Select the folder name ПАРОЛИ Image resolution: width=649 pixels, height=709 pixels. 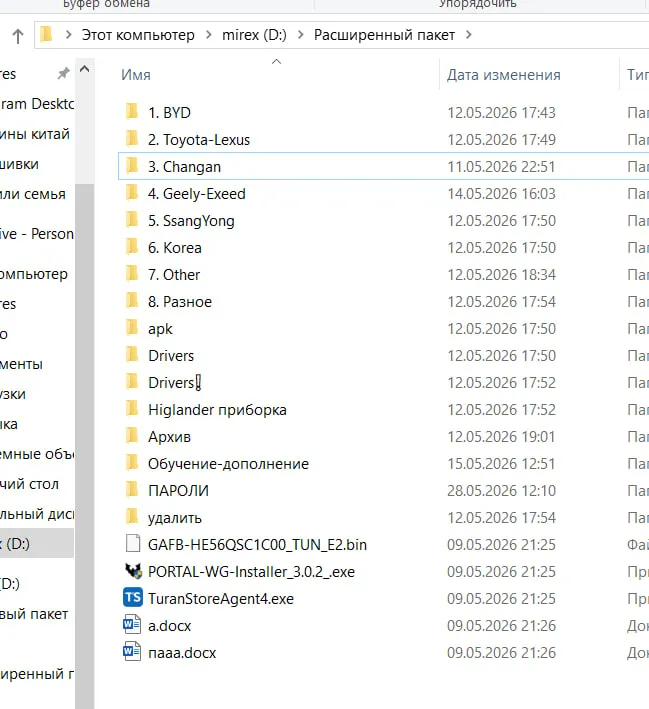178,491
